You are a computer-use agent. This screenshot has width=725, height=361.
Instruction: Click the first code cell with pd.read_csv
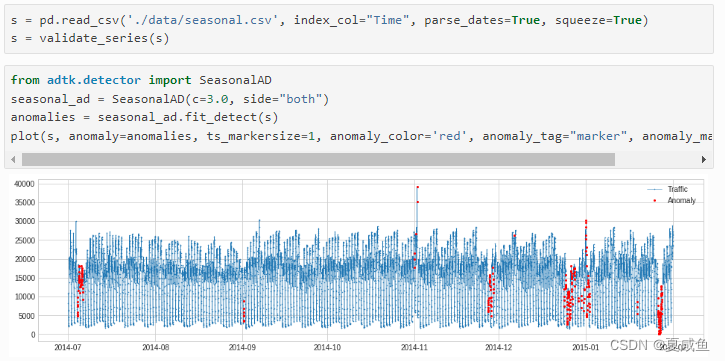point(359,29)
